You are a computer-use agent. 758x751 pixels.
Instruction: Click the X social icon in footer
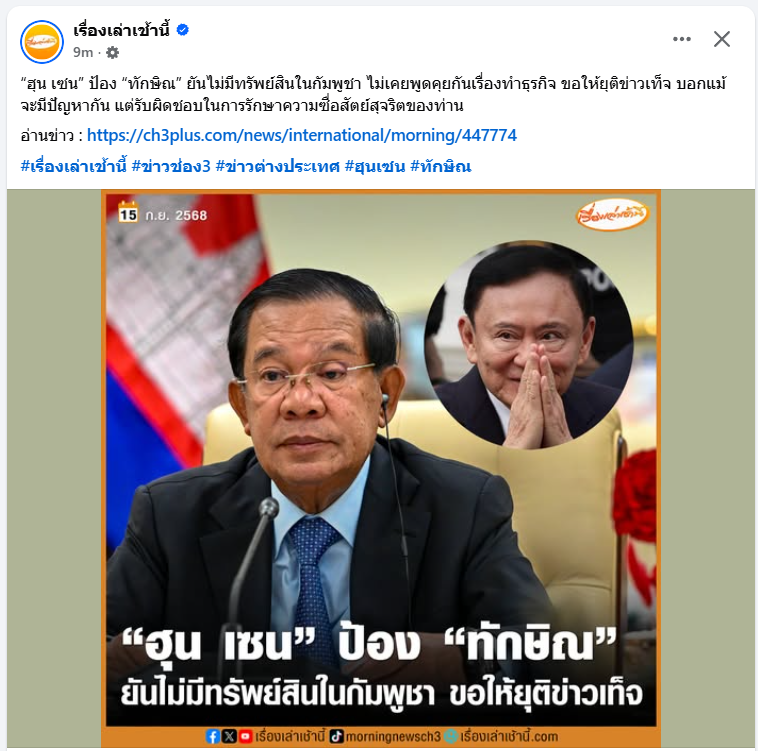[x=229, y=737]
